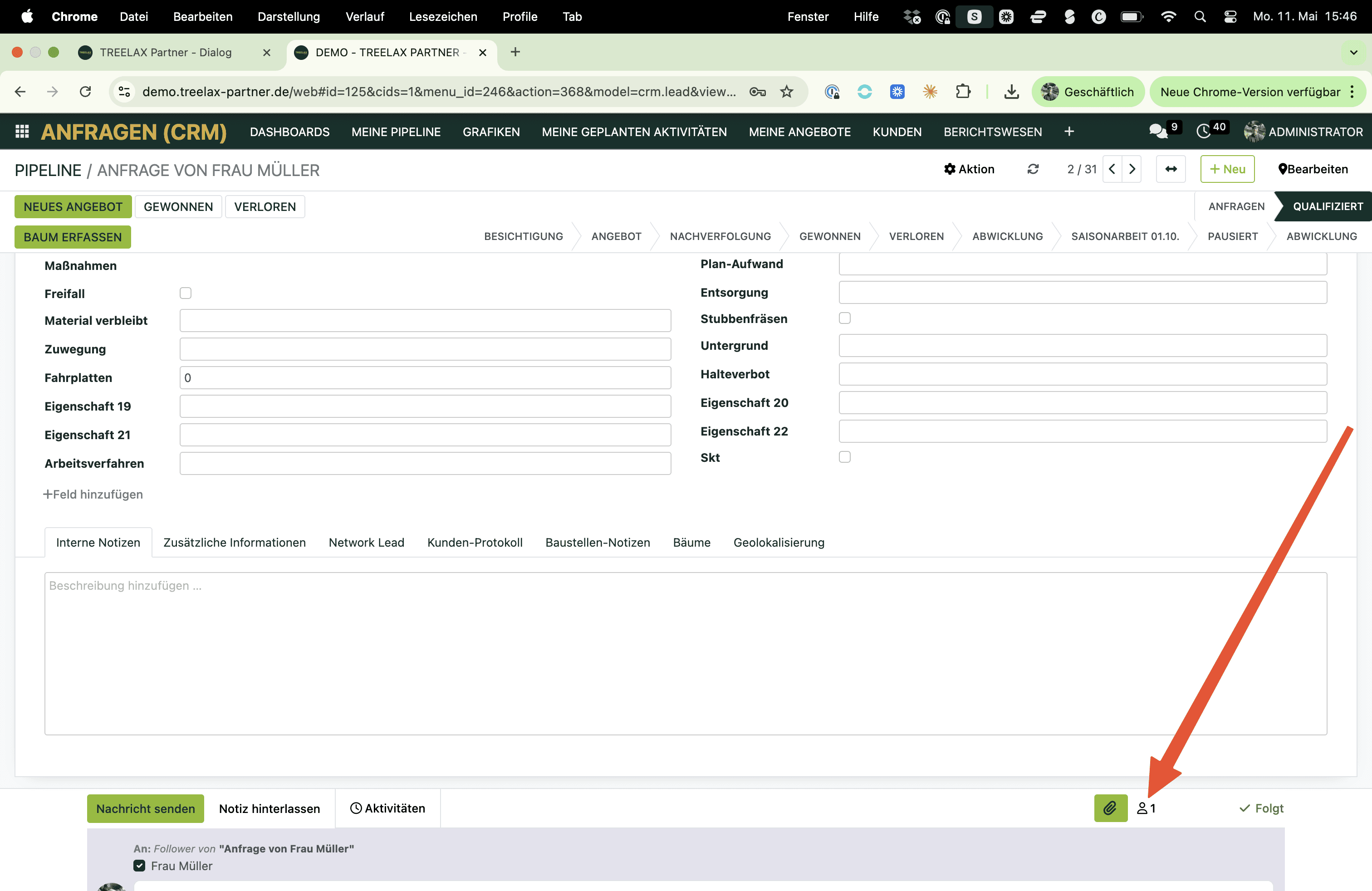Open the activities clock icon with 40
This screenshot has height=891, width=1372.
tap(1212, 131)
